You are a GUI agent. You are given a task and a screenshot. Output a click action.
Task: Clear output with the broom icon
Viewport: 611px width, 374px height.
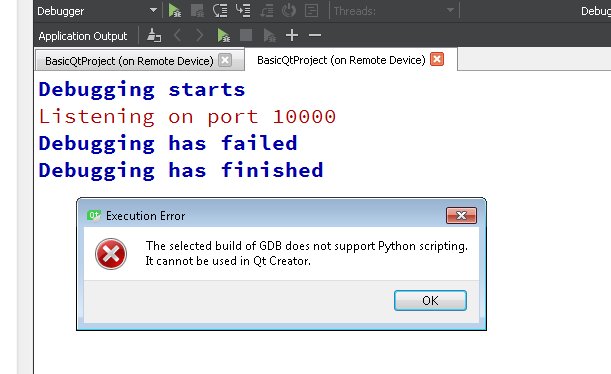(154, 35)
